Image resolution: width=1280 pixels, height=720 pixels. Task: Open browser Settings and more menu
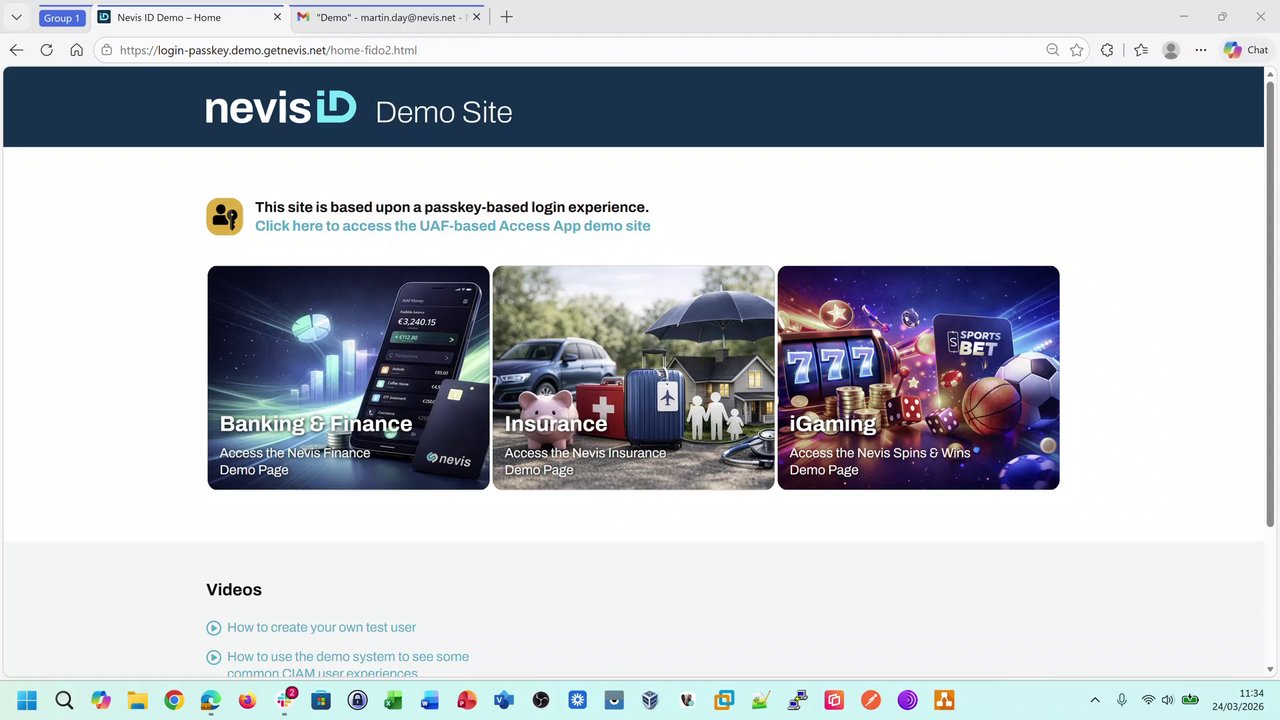coord(1201,50)
